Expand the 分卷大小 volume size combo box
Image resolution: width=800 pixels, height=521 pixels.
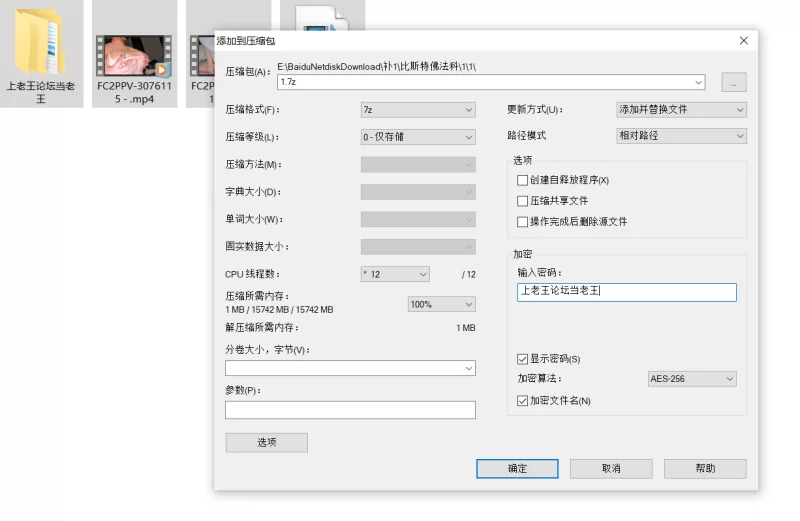click(x=350, y=368)
